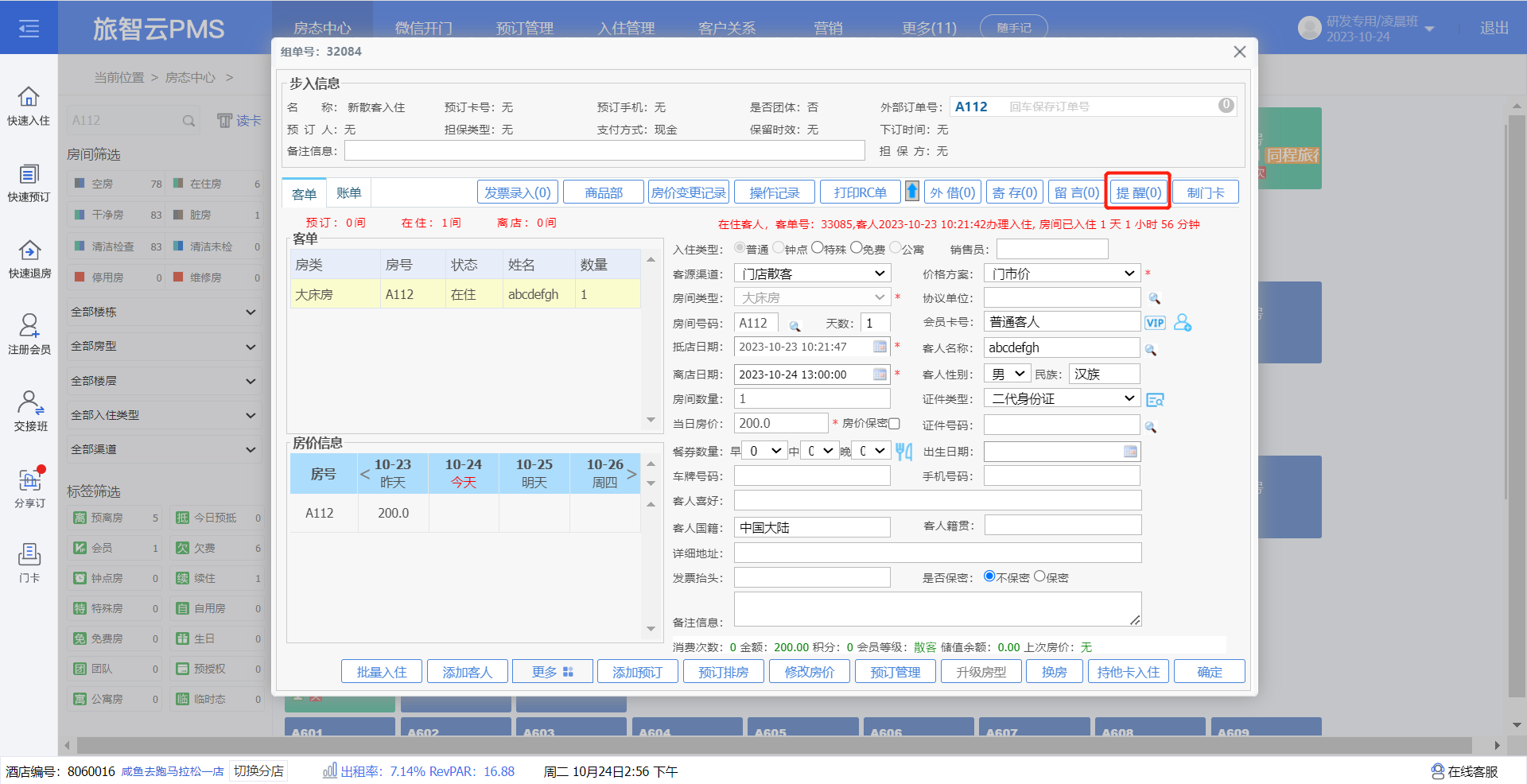Click 修改房价 button

click(809, 672)
